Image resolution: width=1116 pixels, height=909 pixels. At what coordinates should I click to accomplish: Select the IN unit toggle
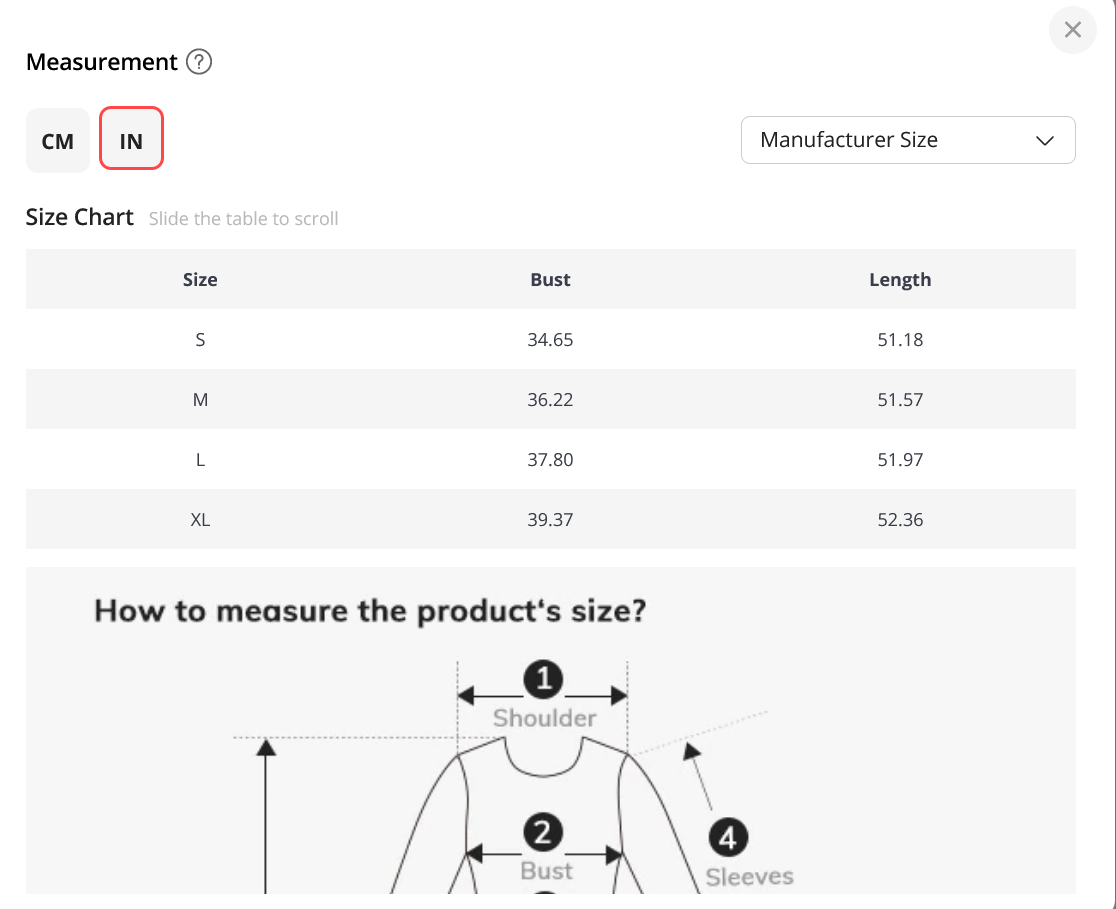pyautogui.click(x=131, y=141)
